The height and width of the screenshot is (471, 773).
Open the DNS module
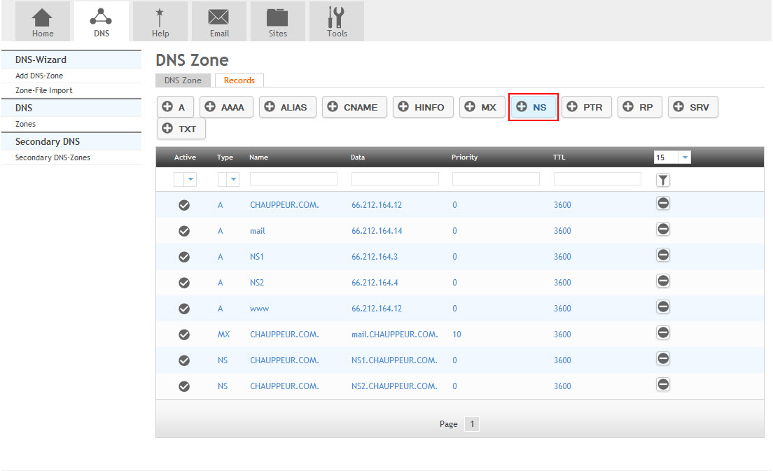[101, 21]
